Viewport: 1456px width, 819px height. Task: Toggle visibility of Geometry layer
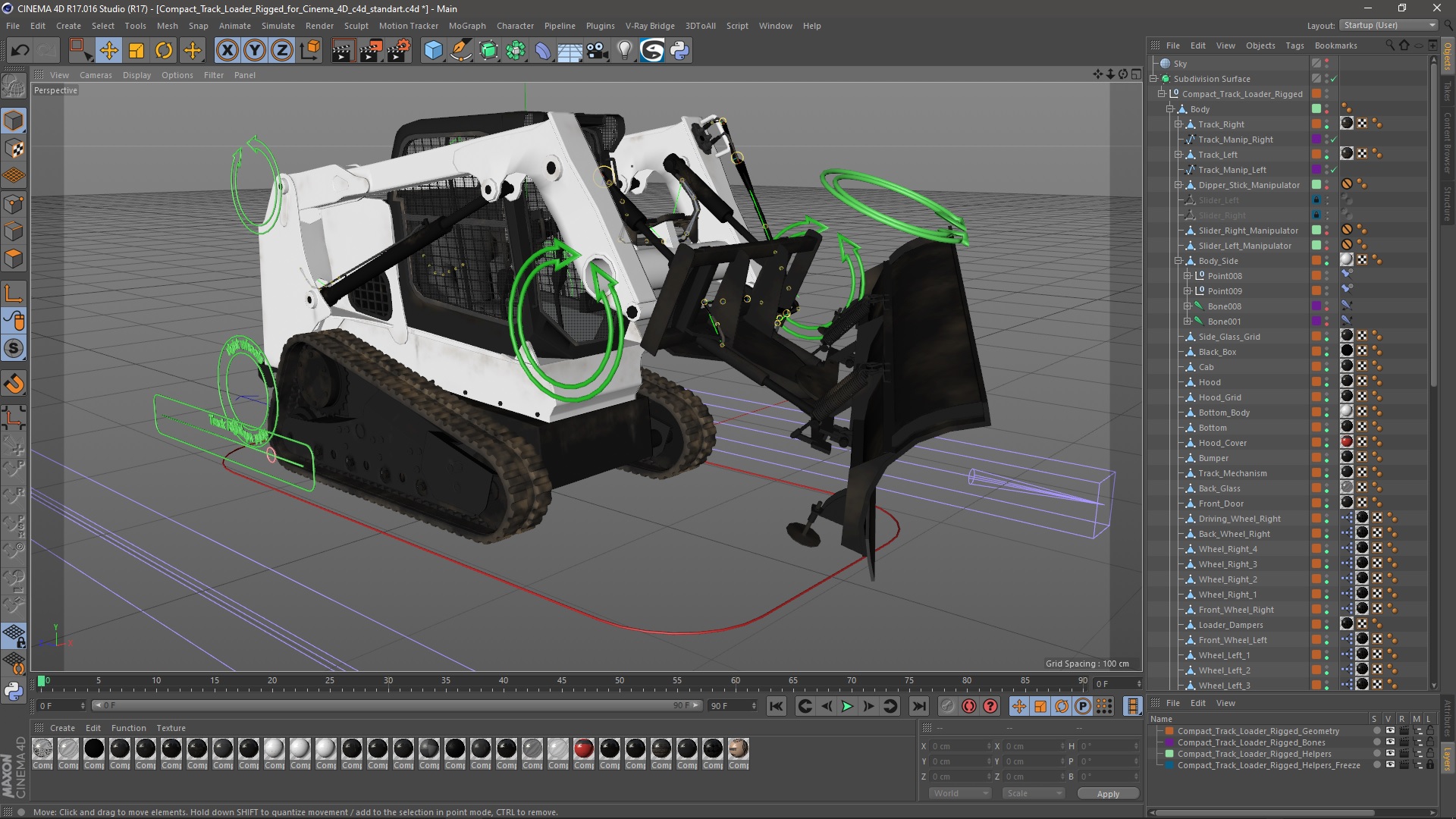[x=1390, y=731]
